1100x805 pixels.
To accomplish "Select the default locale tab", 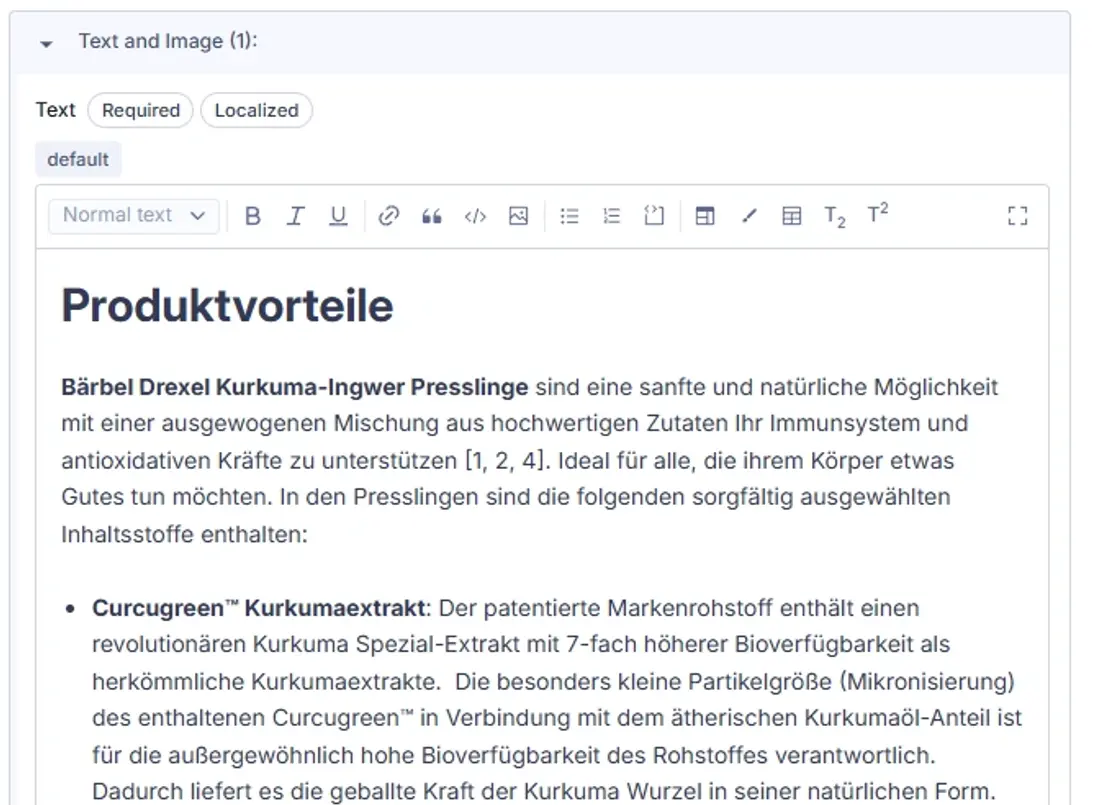I will pyautogui.click(x=78, y=159).
